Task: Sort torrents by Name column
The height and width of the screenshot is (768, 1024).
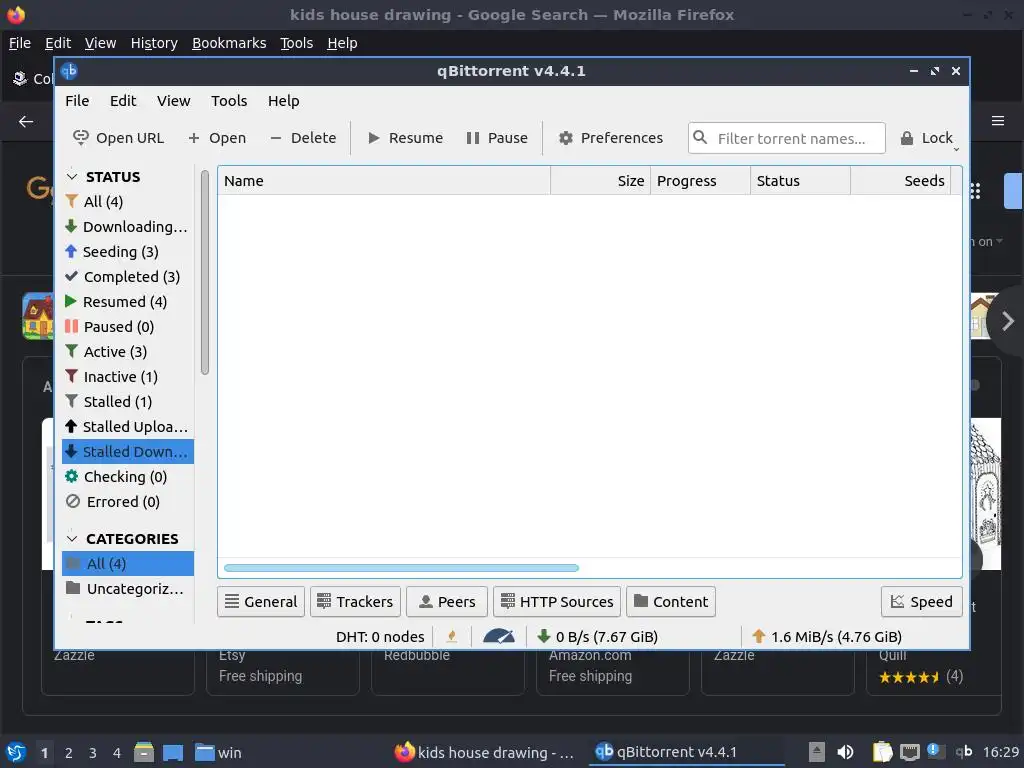Action: click(384, 181)
